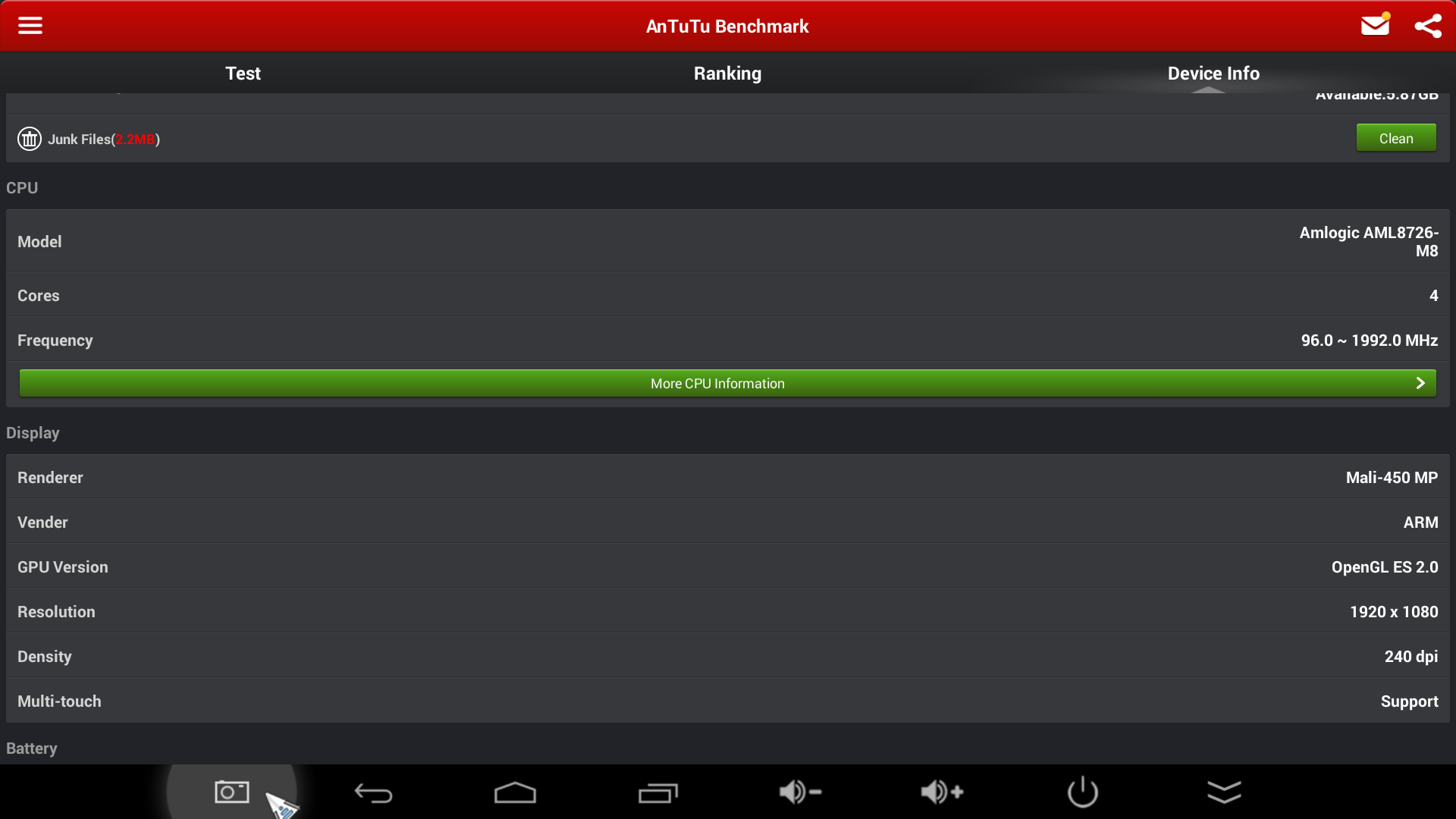The width and height of the screenshot is (1456, 819).
Task: Click the AnTuTu share icon
Action: point(1427,26)
